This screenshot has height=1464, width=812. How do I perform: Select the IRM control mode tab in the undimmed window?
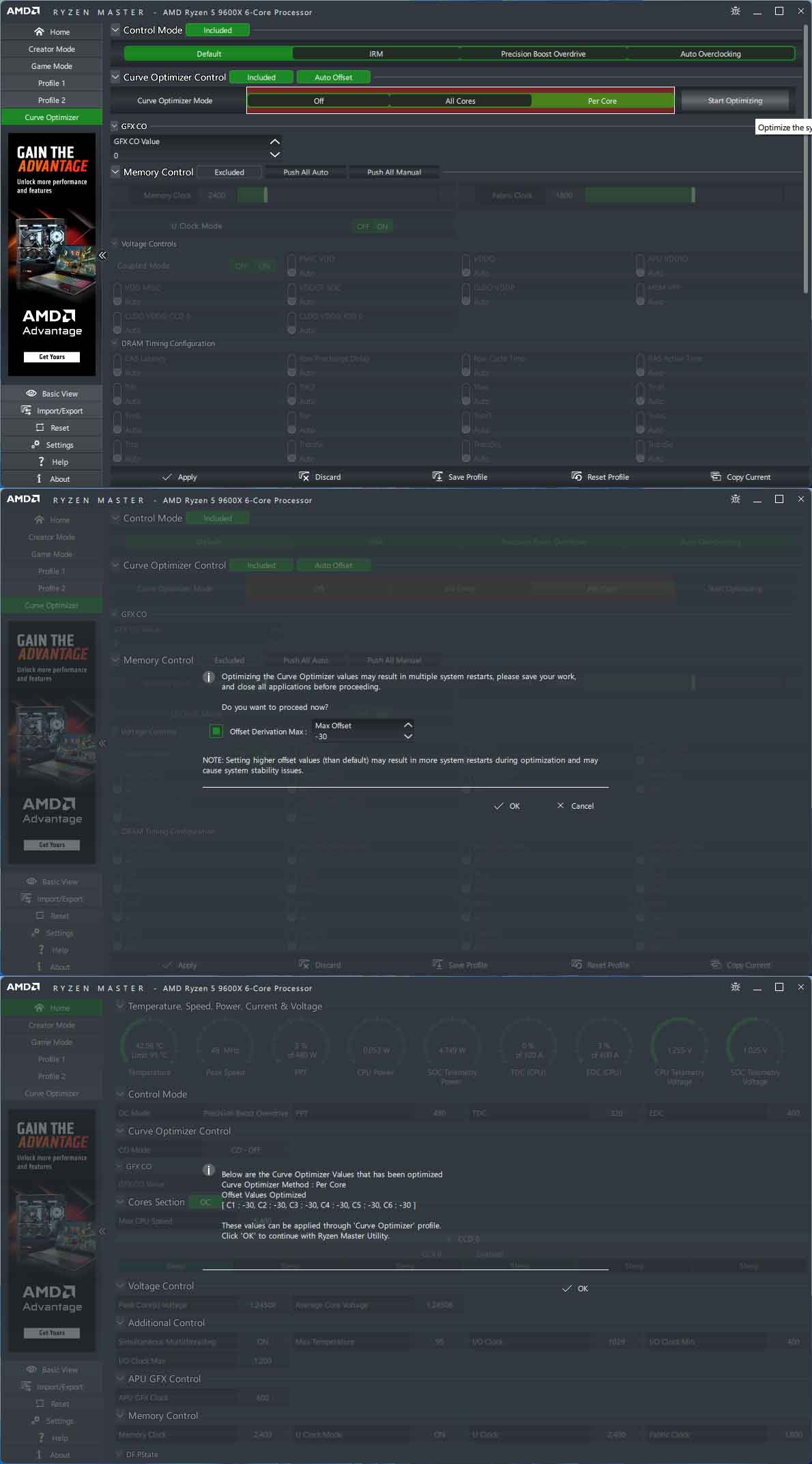point(376,54)
